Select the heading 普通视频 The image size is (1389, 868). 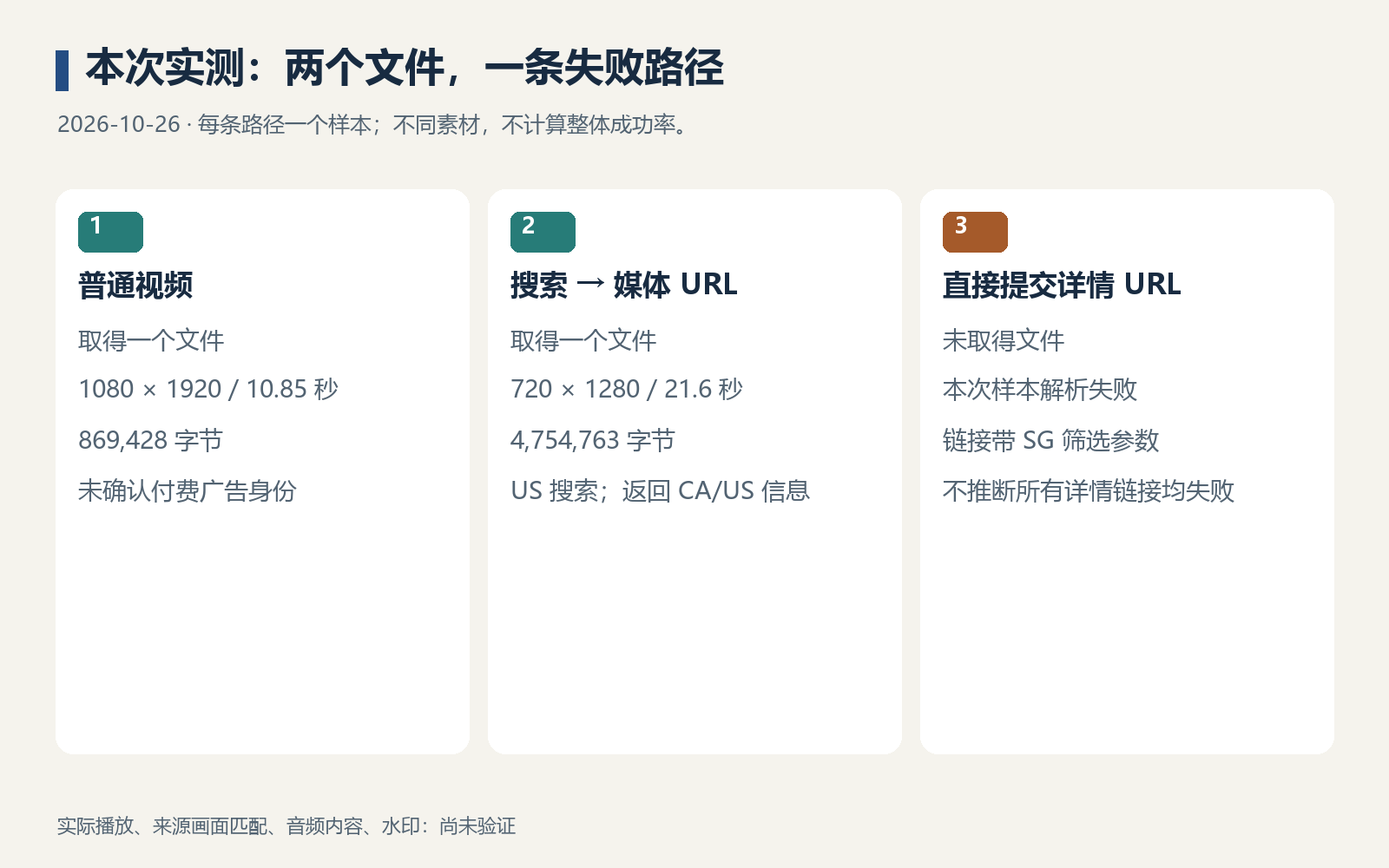click(135, 285)
